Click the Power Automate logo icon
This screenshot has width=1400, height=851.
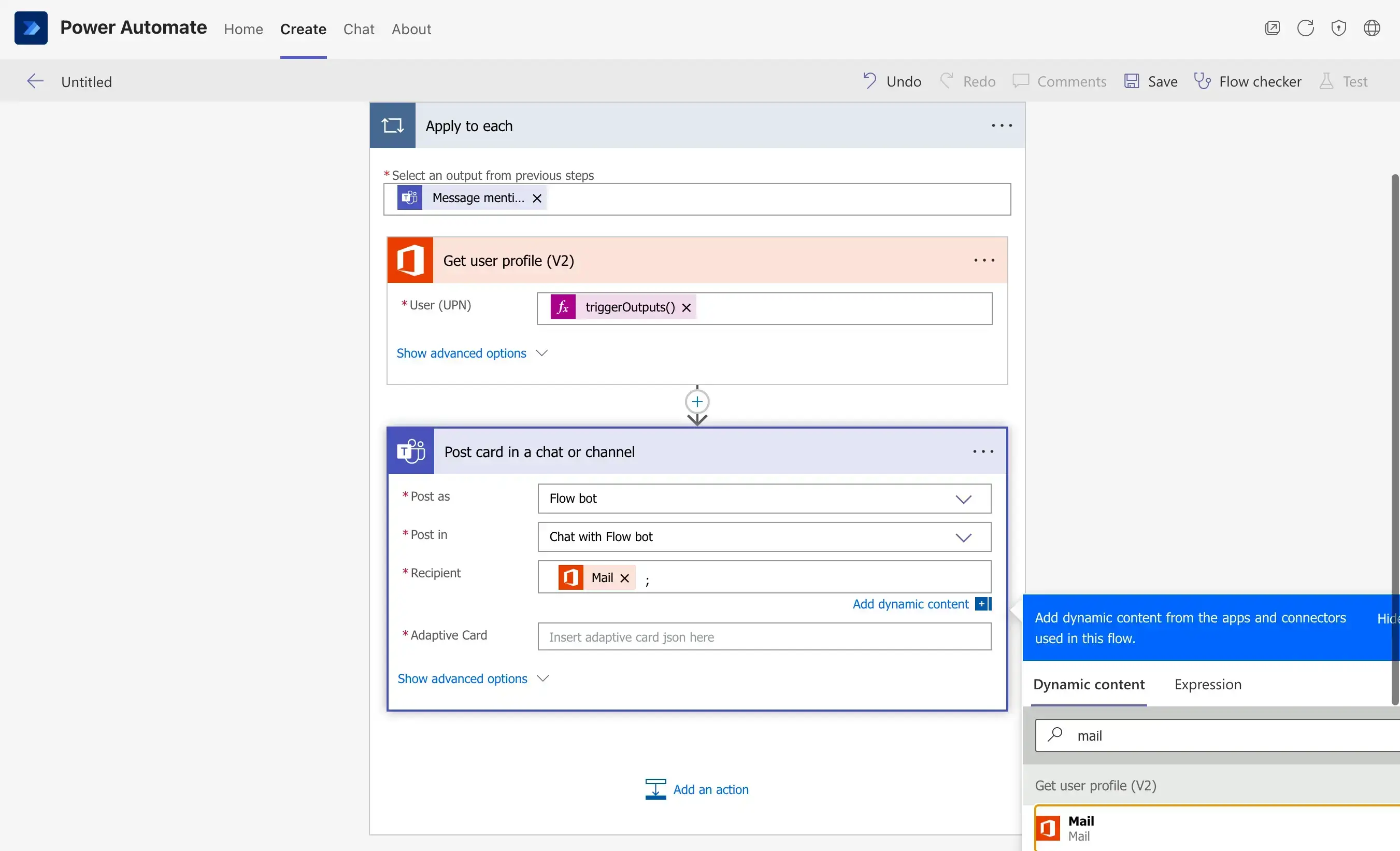coord(31,27)
